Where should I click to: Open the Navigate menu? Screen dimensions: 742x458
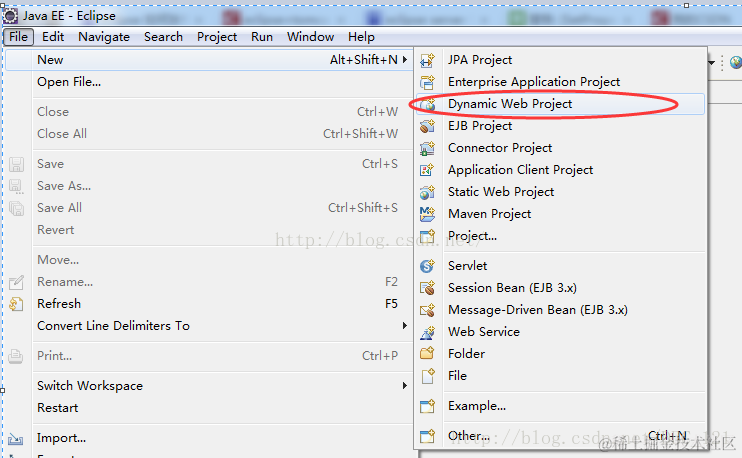tap(104, 37)
